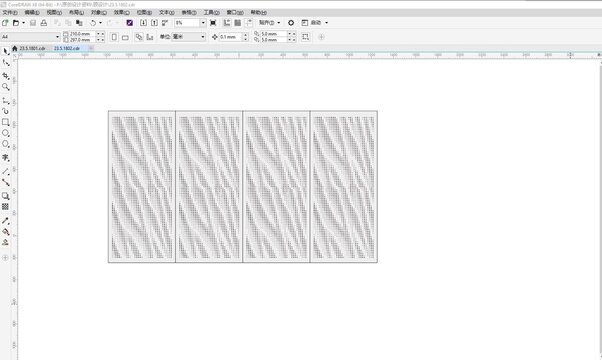Click the first perforated panel on canvas
602x360 pixels.
pyautogui.click(x=142, y=187)
